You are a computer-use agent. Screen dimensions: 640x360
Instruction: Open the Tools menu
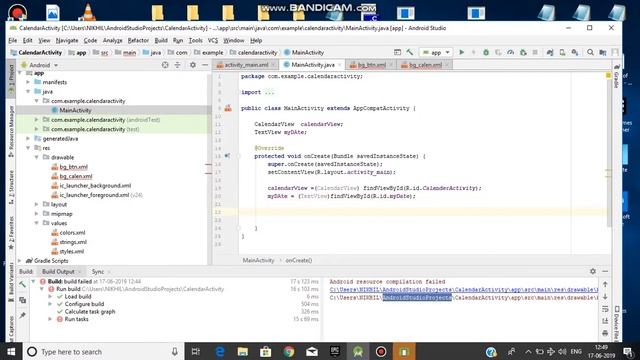(x=195, y=40)
